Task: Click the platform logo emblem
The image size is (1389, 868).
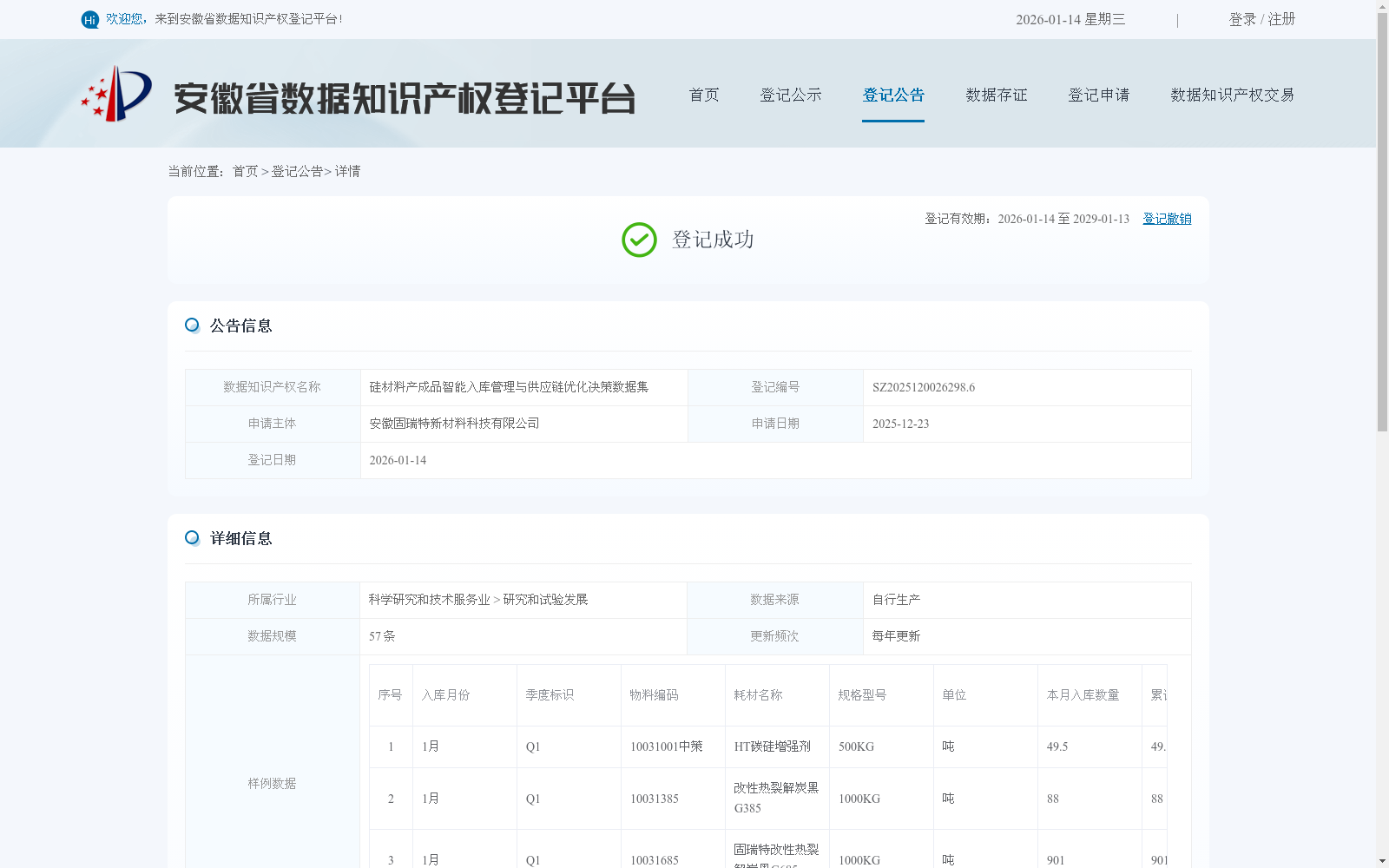Action: click(x=116, y=94)
